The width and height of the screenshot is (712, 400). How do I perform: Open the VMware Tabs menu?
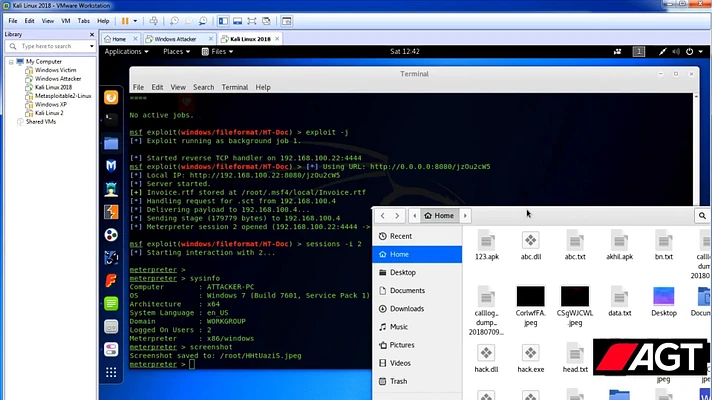point(84,21)
